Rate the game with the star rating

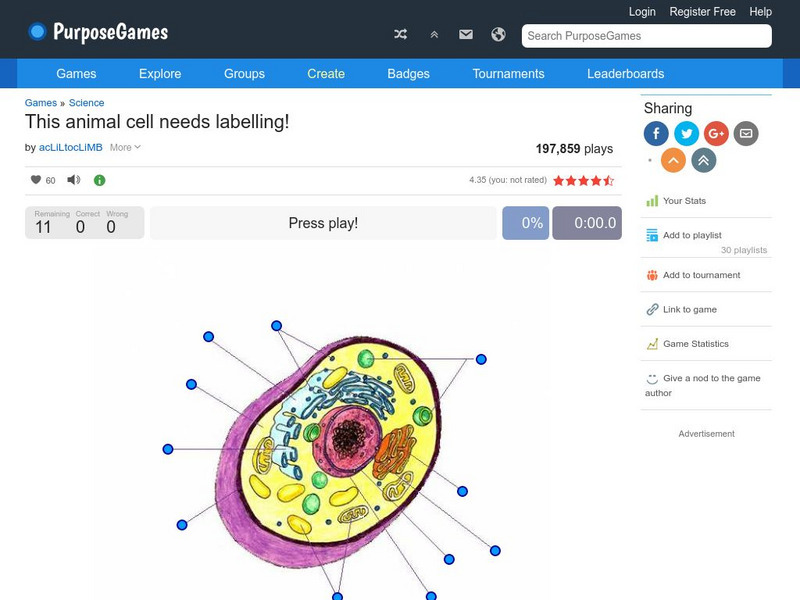[x=583, y=181]
